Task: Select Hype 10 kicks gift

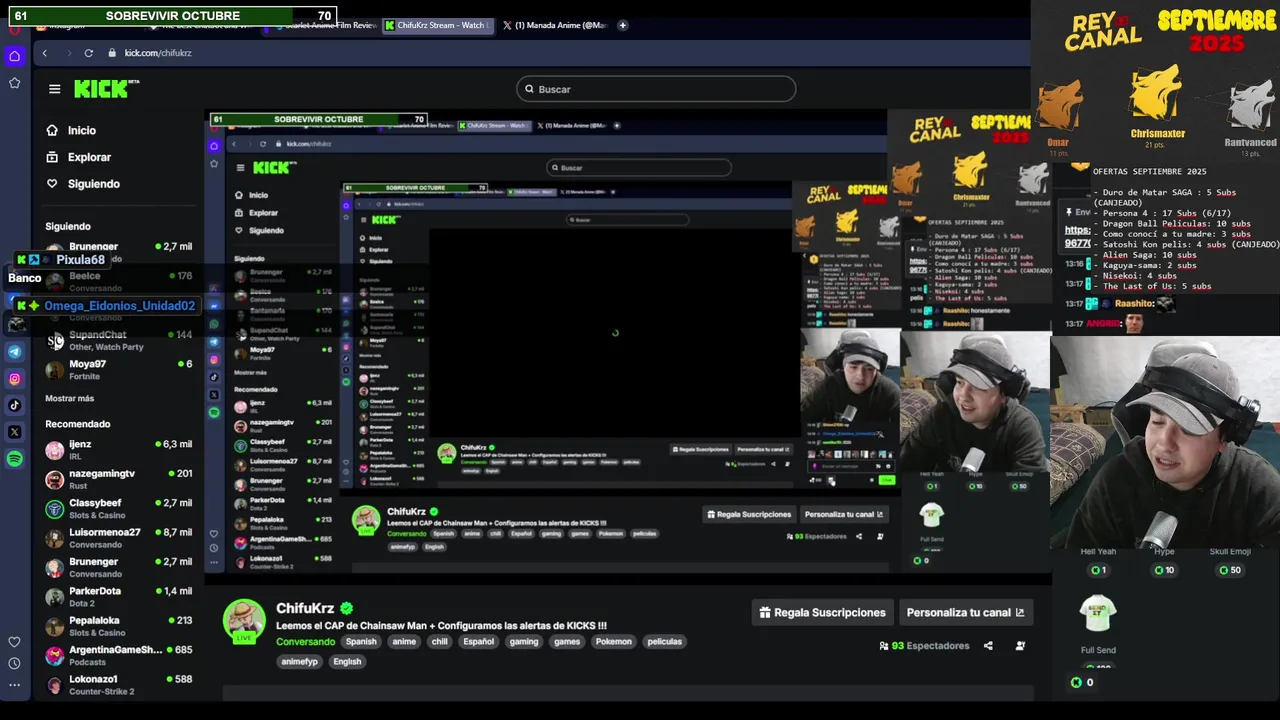Action: click(x=1164, y=560)
